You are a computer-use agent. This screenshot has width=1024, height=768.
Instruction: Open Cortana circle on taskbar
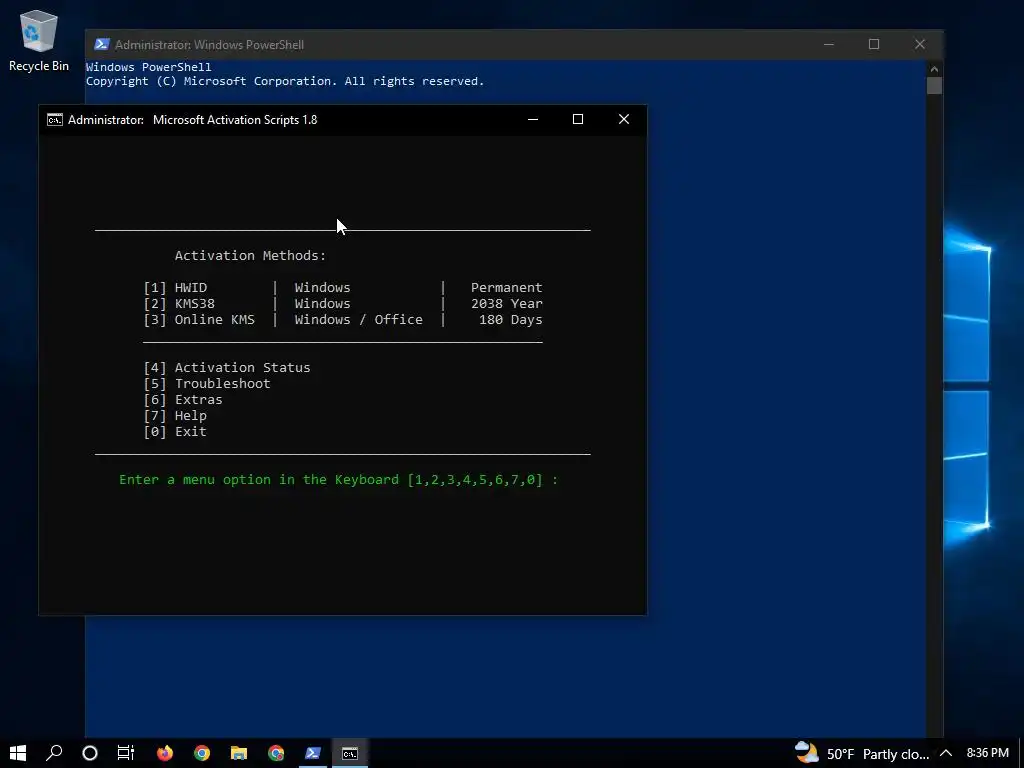(90, 753)
